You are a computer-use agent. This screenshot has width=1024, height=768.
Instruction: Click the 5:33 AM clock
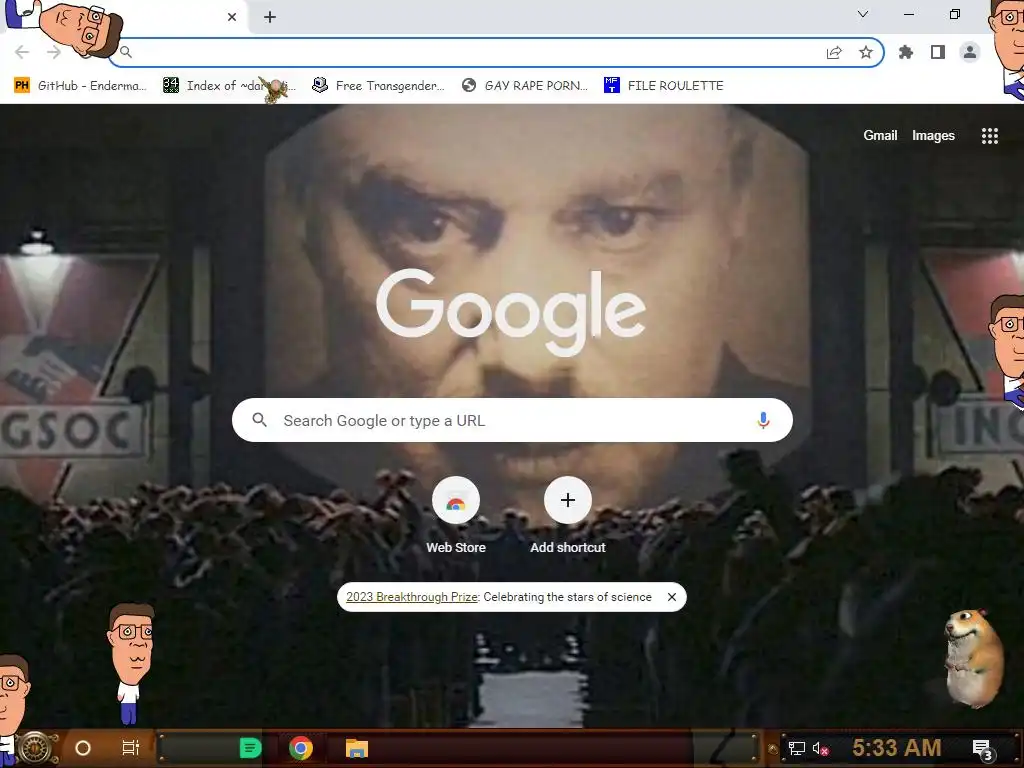[x=897, y=747]
